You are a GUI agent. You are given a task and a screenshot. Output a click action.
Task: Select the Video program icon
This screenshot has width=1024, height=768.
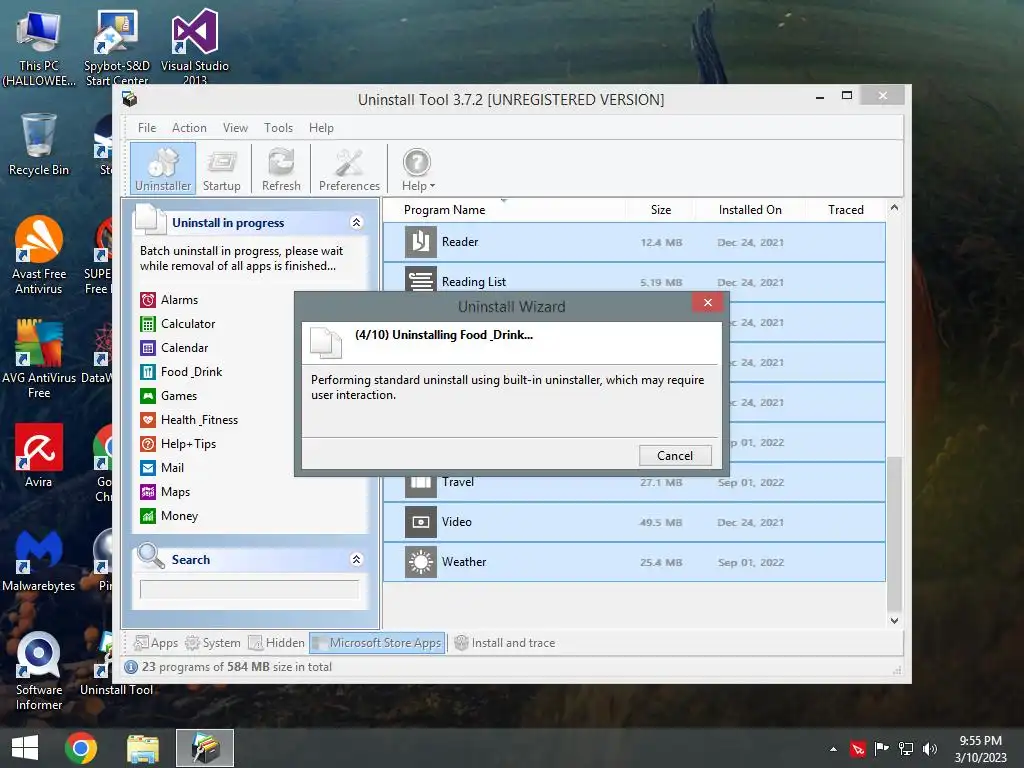click(x=421, y=522)
